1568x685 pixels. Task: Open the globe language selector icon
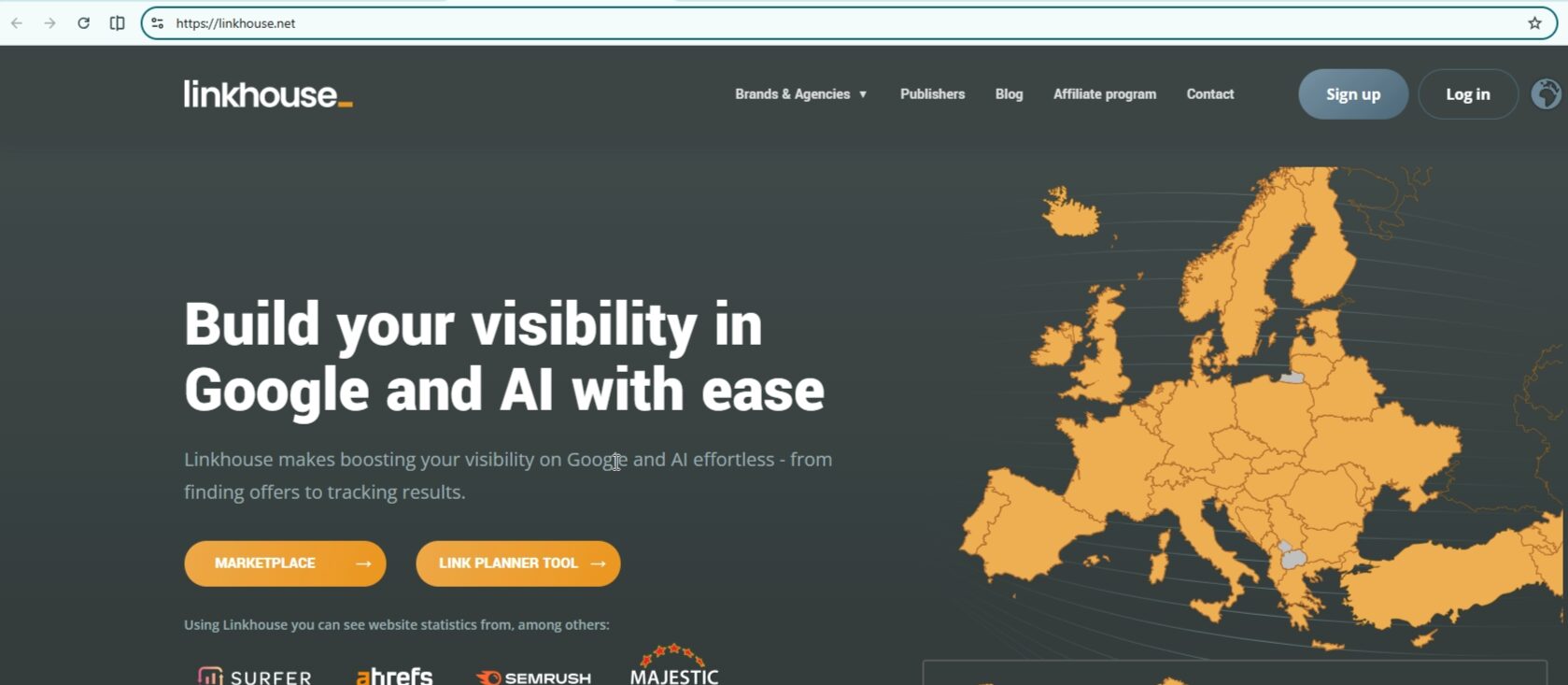pyautogui.click(x=1547, y=94)
